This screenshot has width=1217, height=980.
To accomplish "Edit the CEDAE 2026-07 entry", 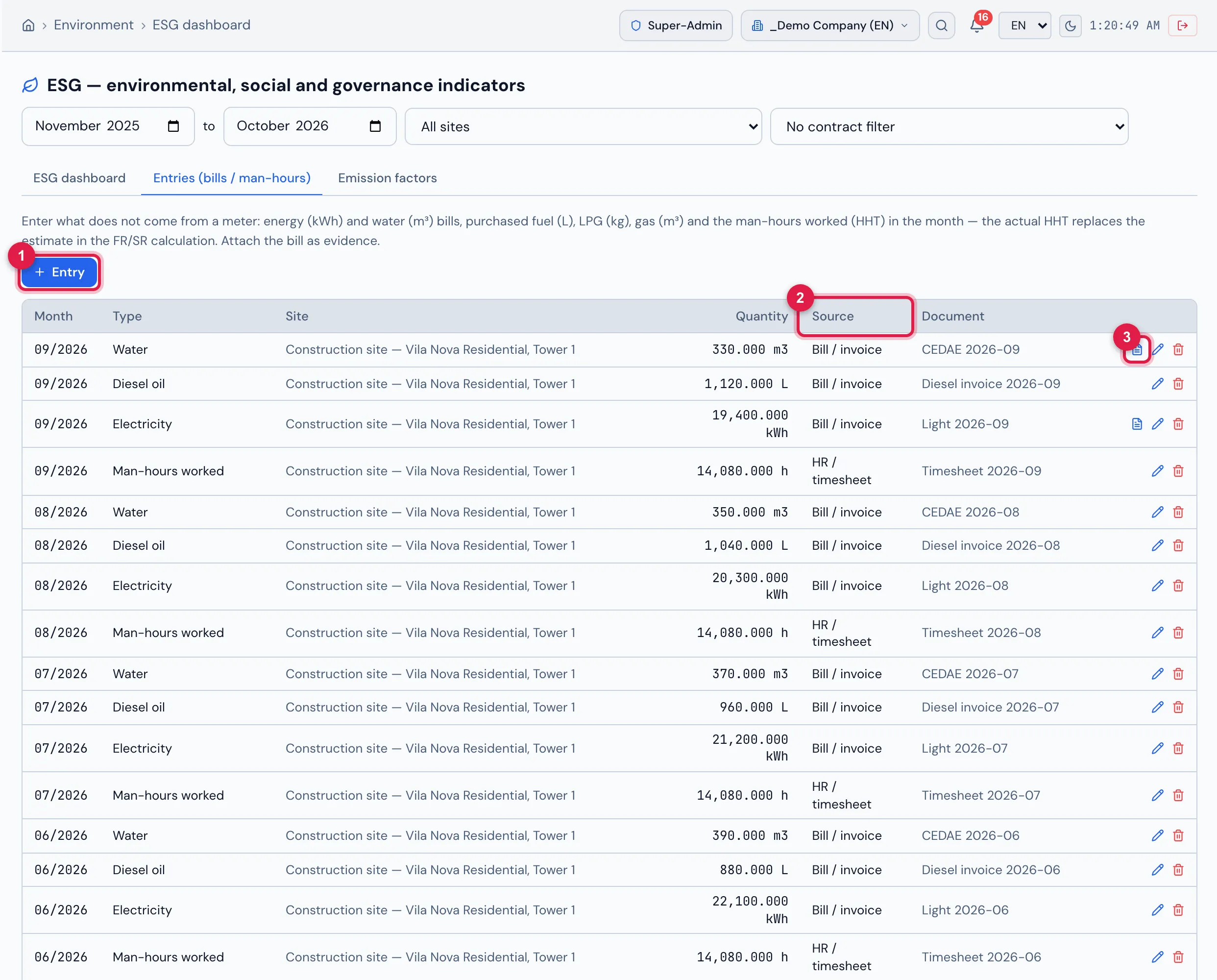I will click(x=1157, y=673).
